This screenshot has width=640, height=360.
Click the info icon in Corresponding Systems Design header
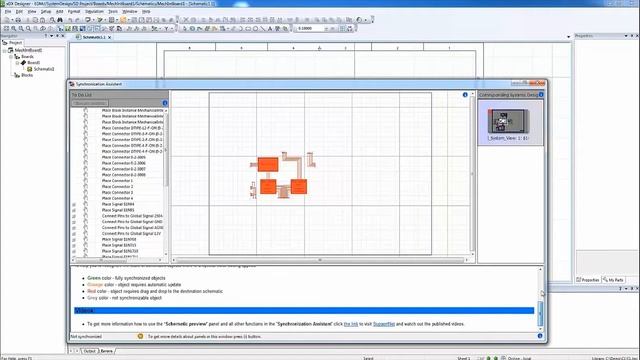coord(541,95)
